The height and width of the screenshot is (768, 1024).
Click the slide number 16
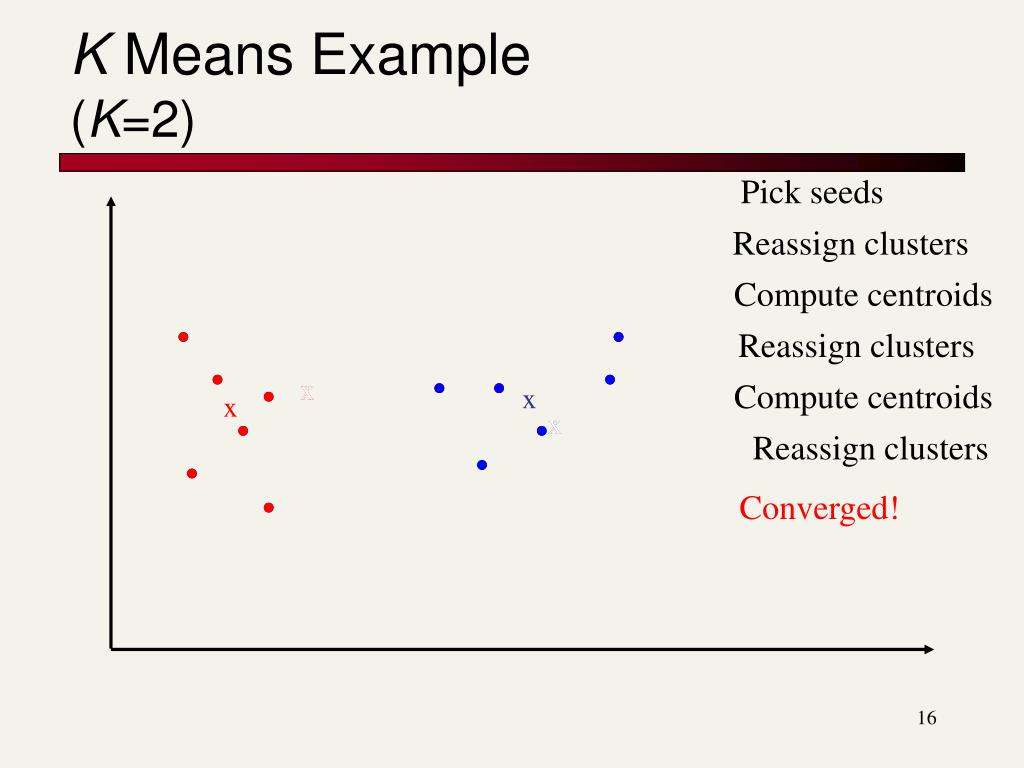pyautogui.click(x=927, y=718)
